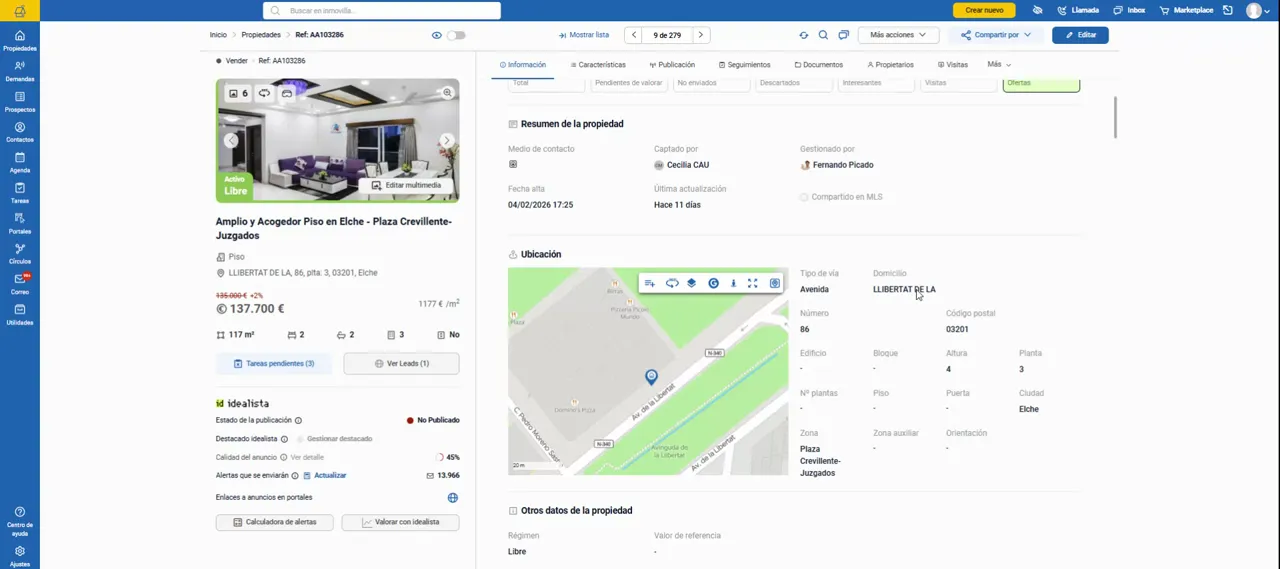Switch to the Características tab

pos(598,64)
